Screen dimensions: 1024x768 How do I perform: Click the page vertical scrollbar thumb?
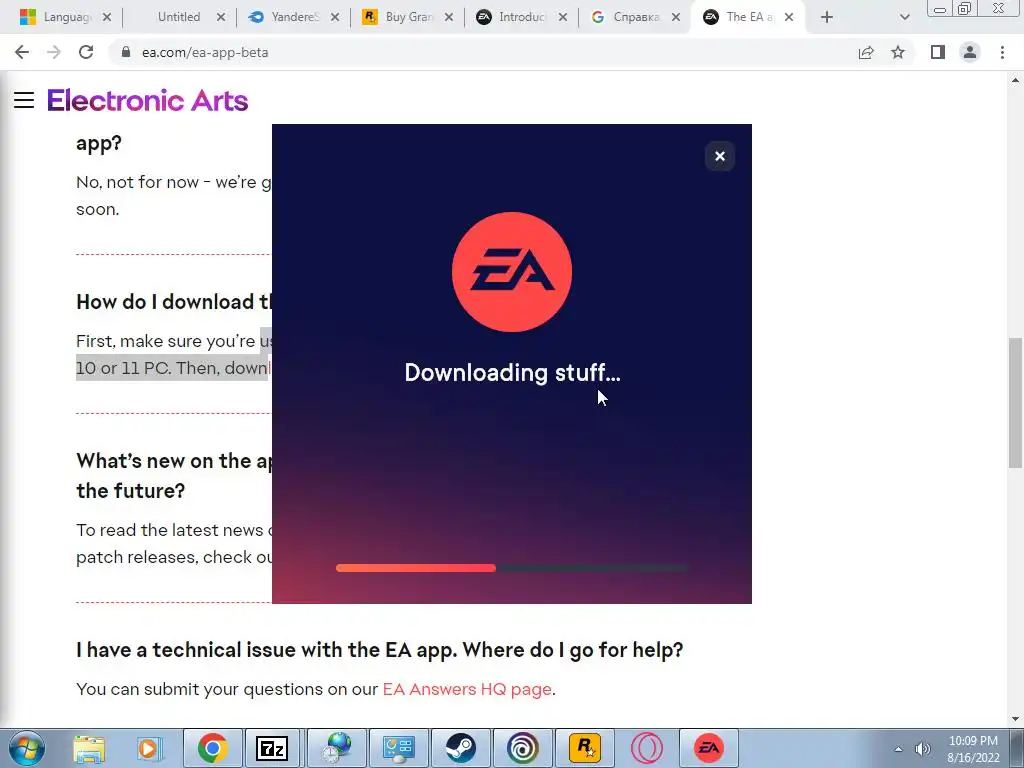1015,402
